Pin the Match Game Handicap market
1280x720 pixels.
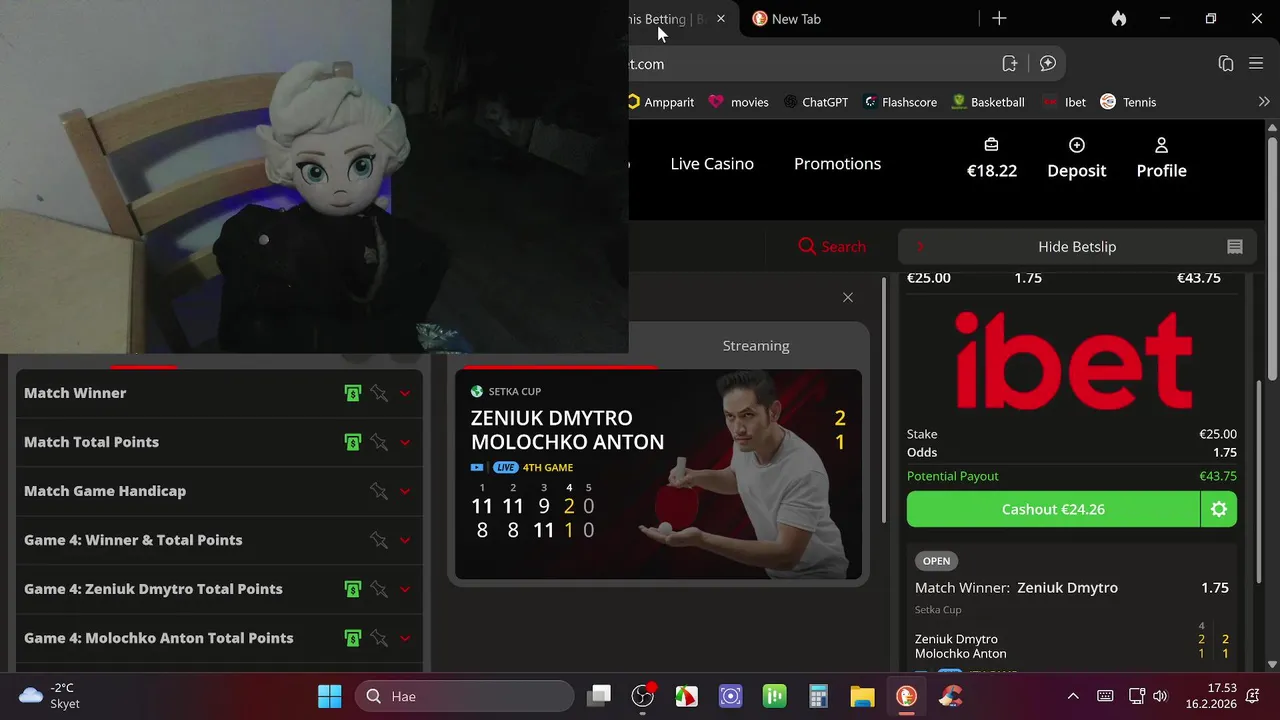coord(379,491)
